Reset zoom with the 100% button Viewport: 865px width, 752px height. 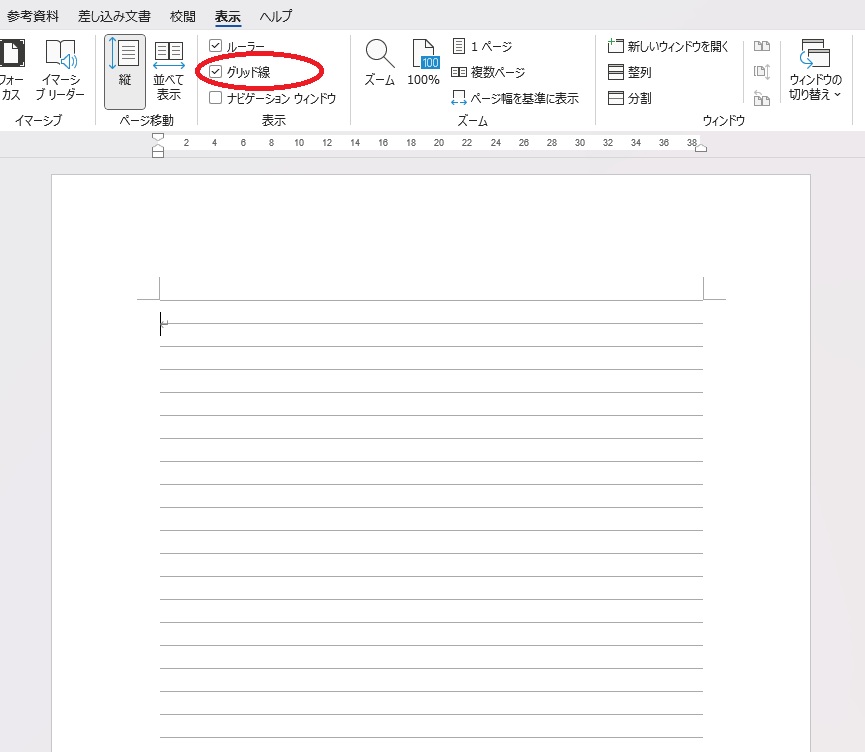tap(424, 62)
